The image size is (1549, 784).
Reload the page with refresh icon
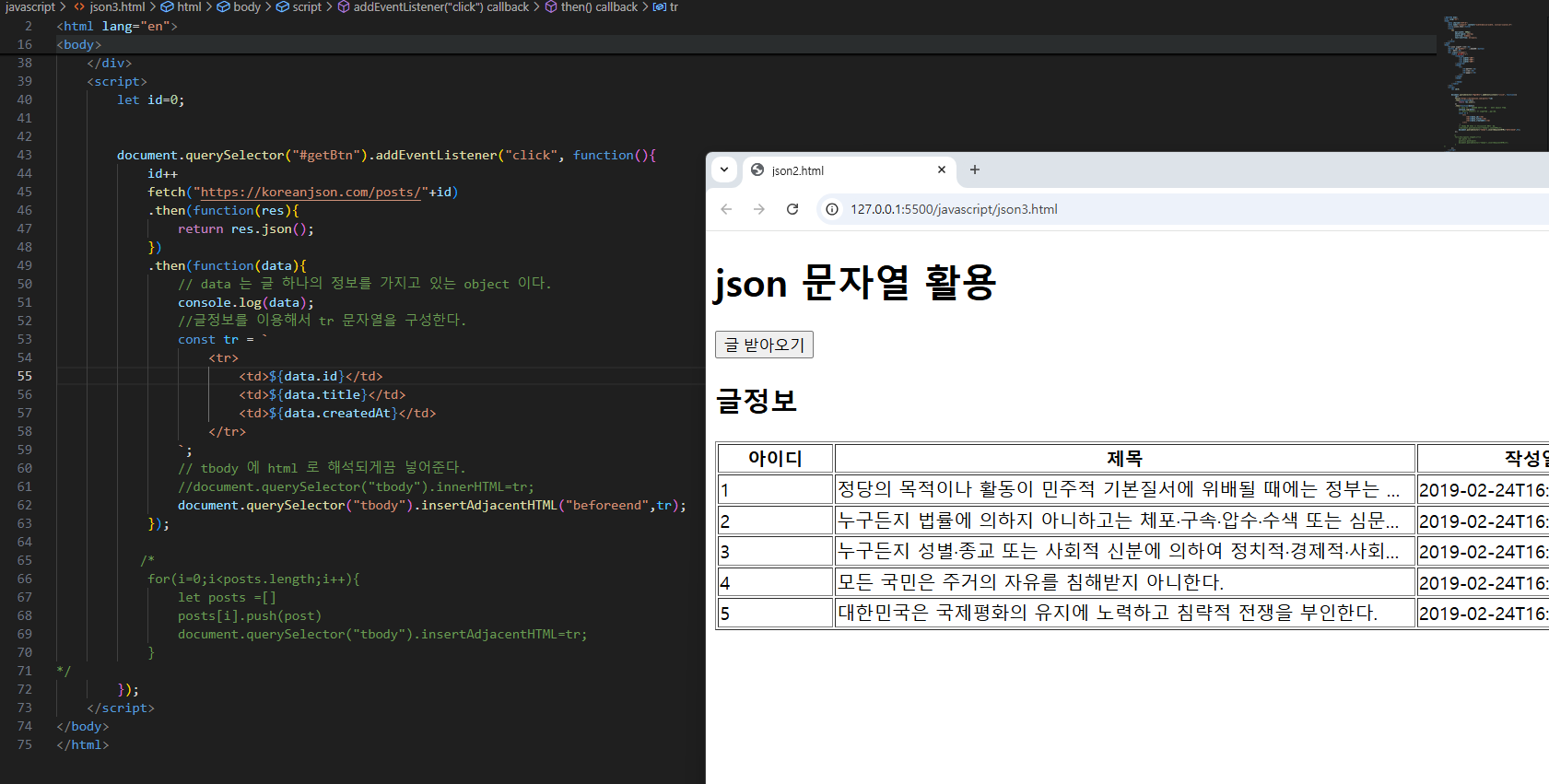(792, 209)
